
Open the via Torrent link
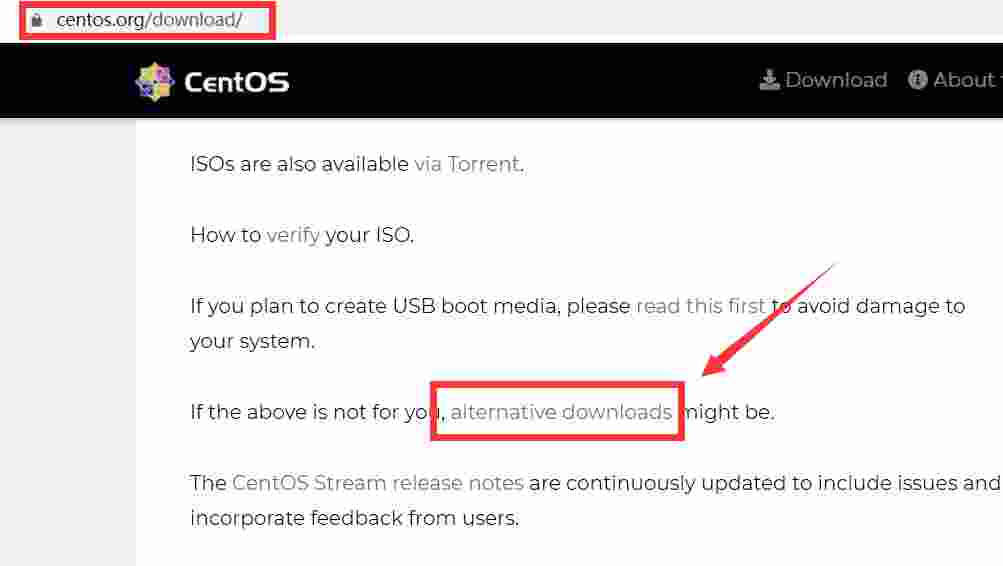467,164
